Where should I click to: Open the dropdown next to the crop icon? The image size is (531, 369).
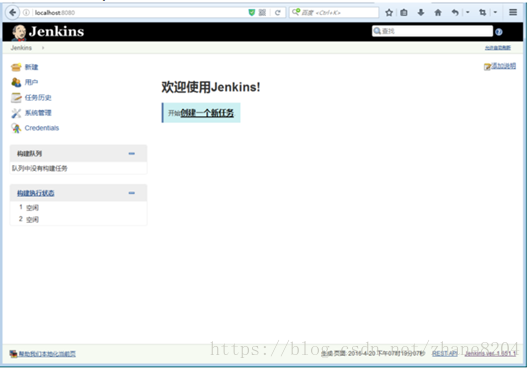coord(495,13)
